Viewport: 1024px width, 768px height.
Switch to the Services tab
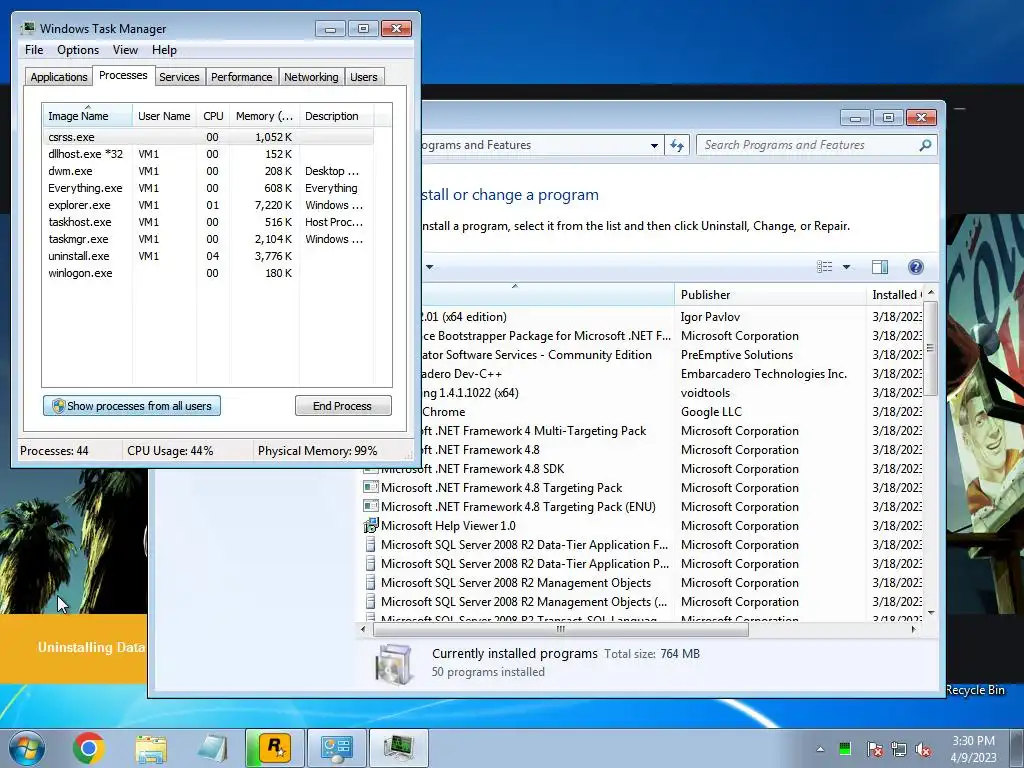(179, 77)
